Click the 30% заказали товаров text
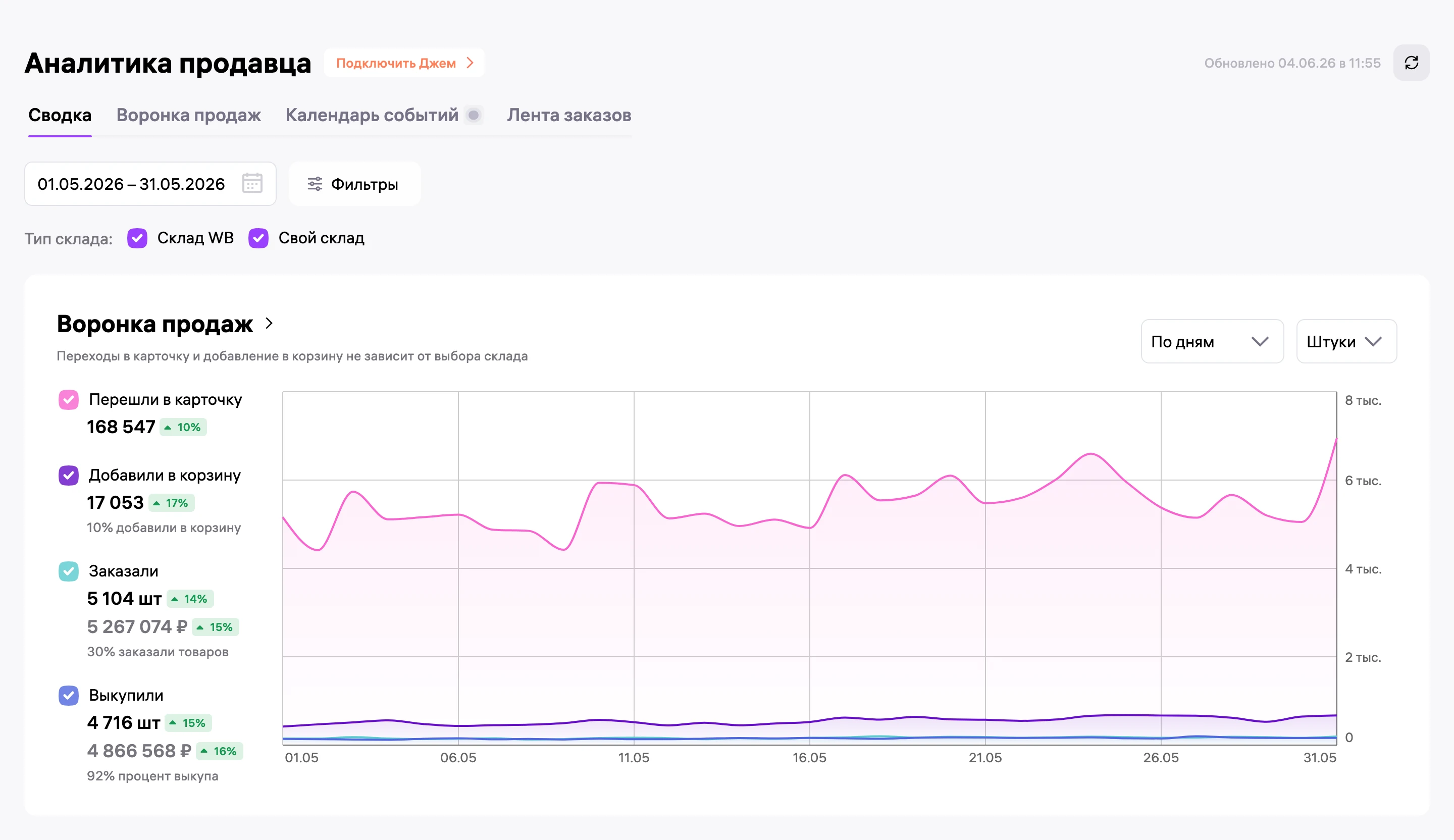This screenshot has width=1454, height=840. tap(158, 652)
